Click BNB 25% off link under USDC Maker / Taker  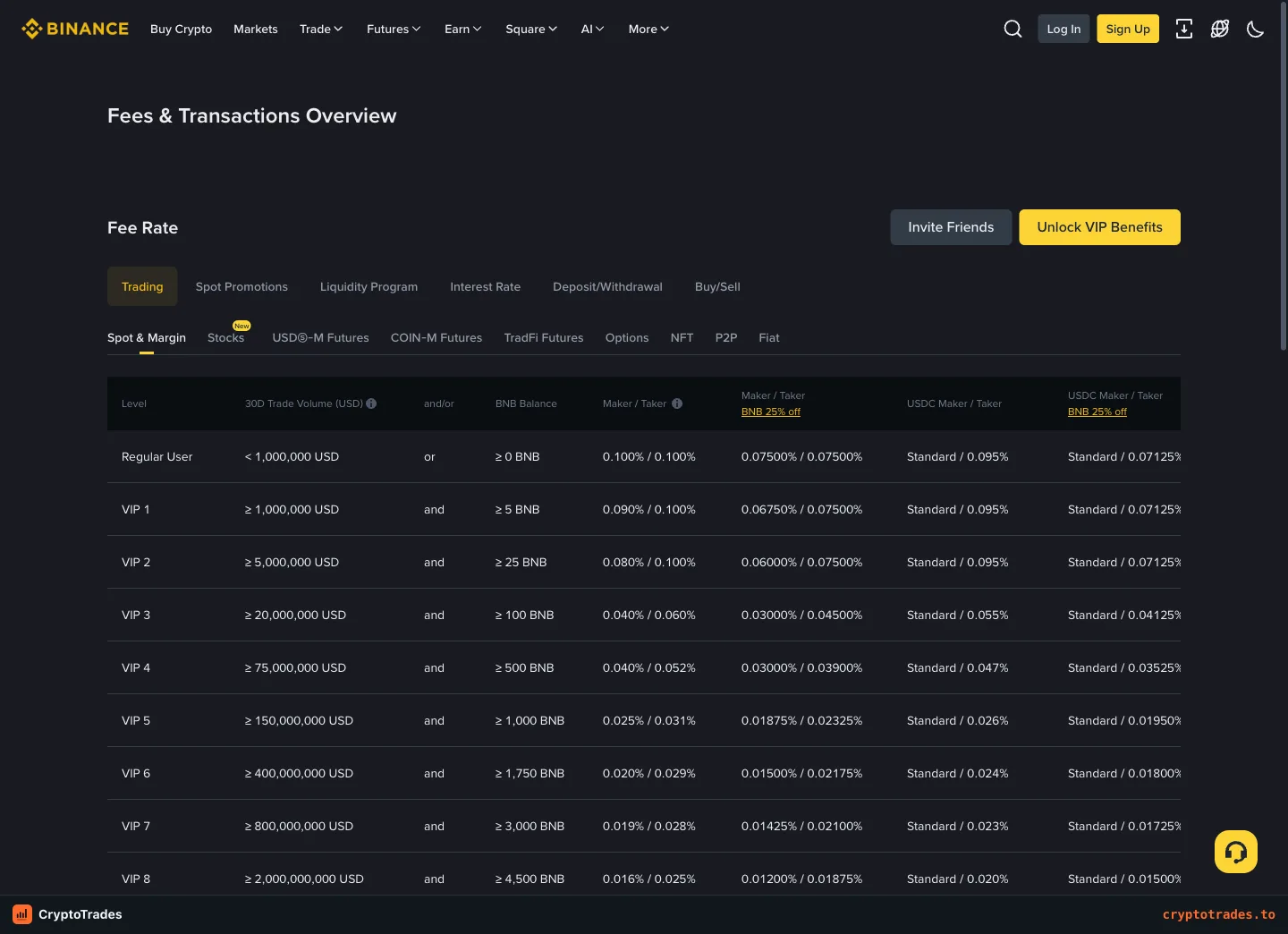click(x=1097, y=412)
